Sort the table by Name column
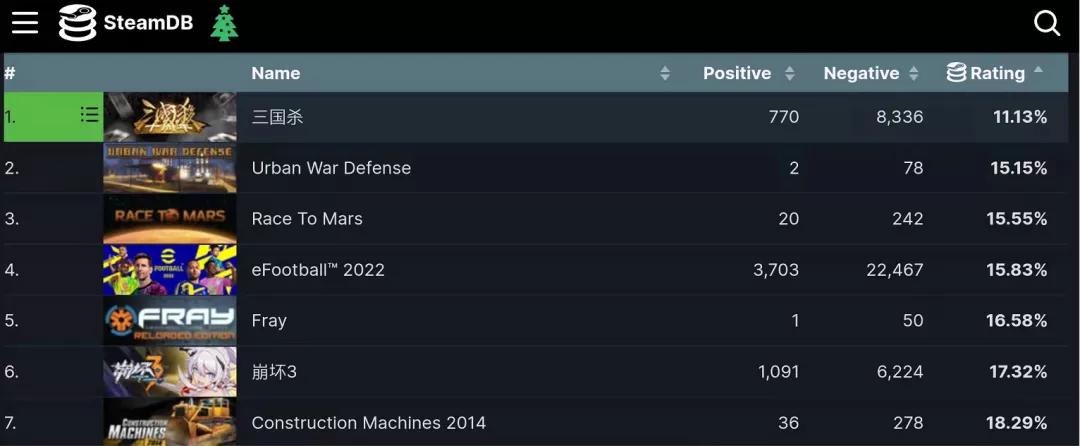 (276, 73)
